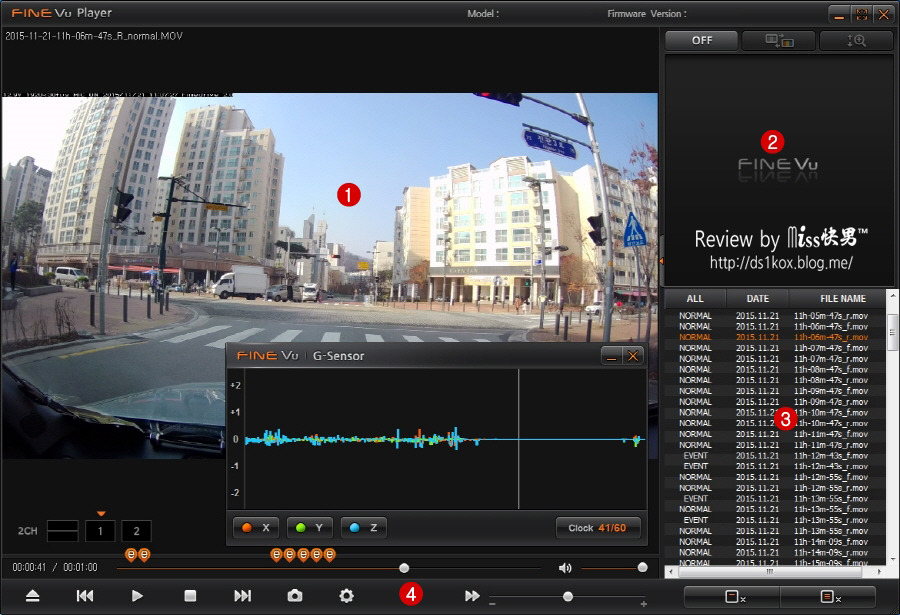The image size is (900, 615).
Task: Click the leftmost event marker on the timeline
Action: click(x=131, y=555)
